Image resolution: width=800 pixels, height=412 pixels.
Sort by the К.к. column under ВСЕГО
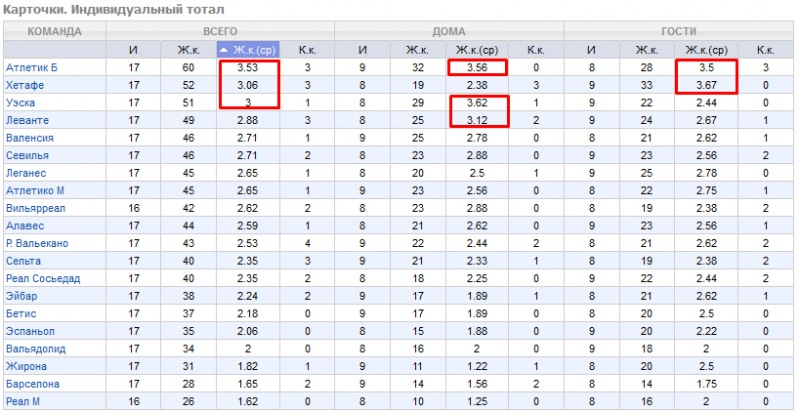pos(307,50)
